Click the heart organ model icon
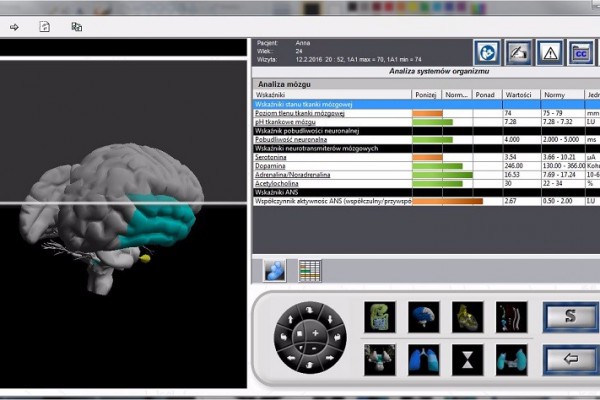 click(466, 317)
